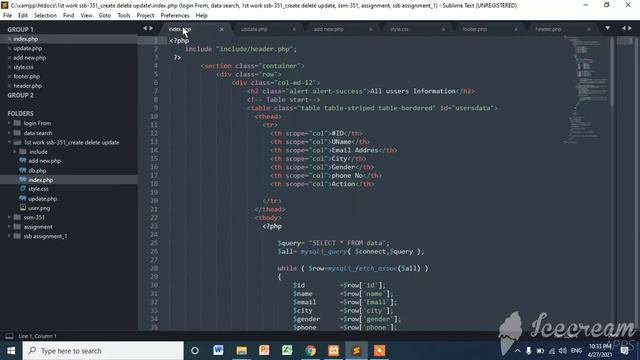Click the Type here to search box
This screenshot has width=640, height=360.
(x=103, y=351)
